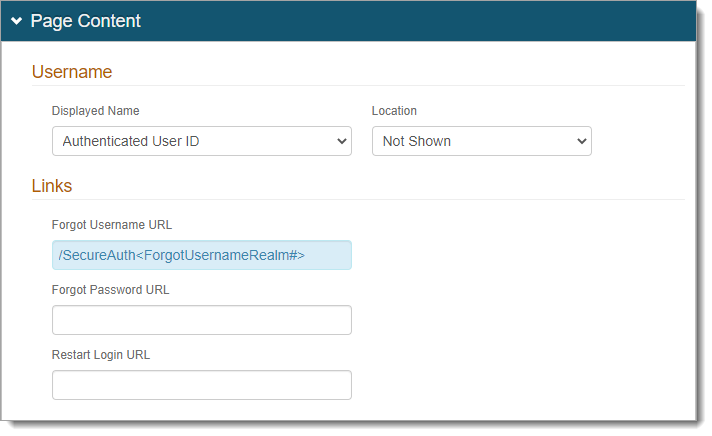Click the Forgot Username URL label

[112, 225]
